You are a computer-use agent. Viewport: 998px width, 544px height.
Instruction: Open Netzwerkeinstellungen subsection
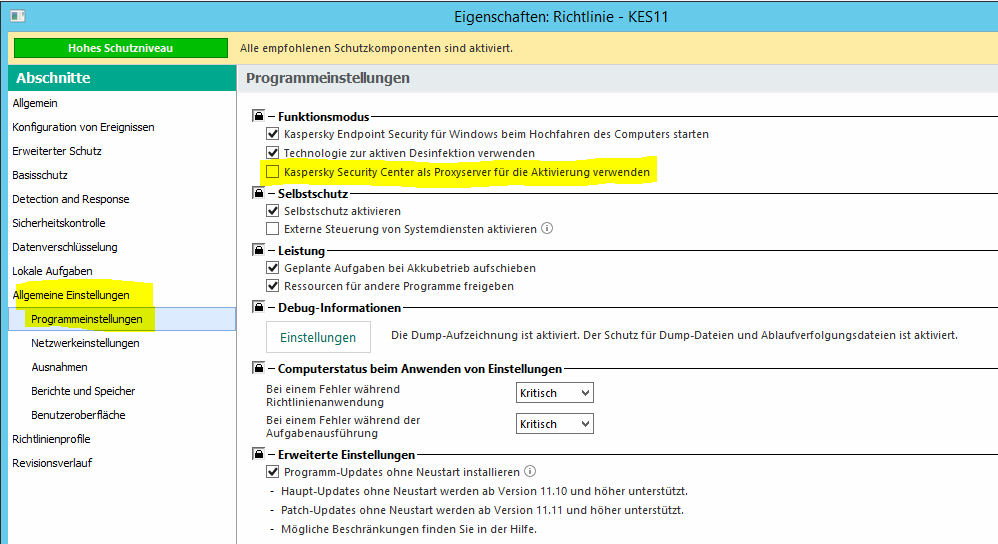85,343
